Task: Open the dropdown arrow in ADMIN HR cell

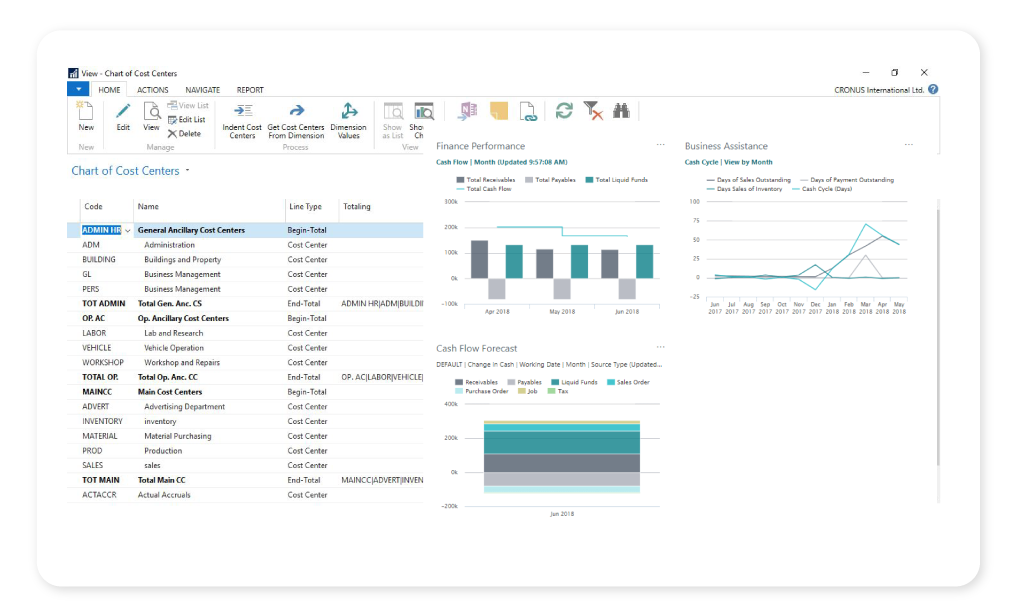Action: coord(128,231)
